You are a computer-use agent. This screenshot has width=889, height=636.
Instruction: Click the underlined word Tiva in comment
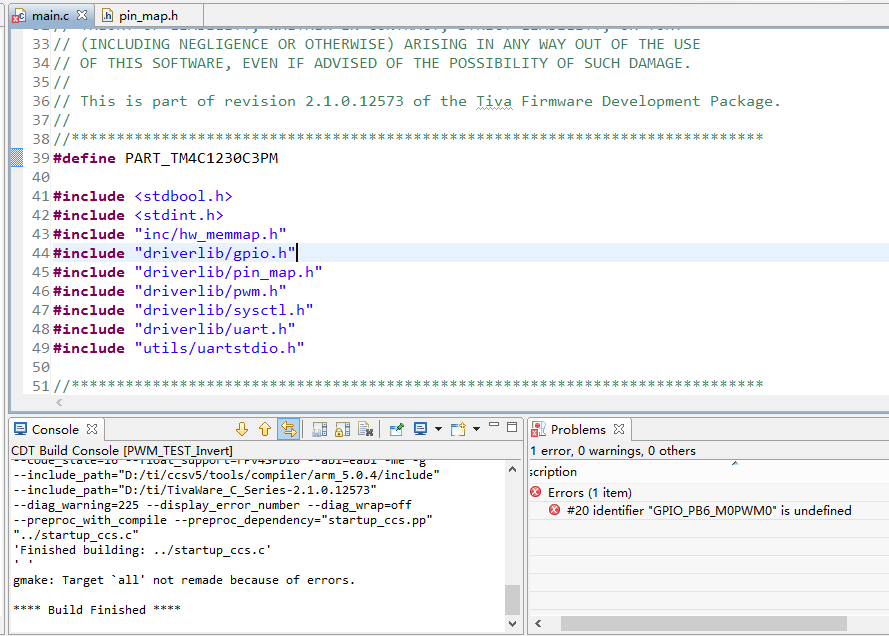click(494, 101)
